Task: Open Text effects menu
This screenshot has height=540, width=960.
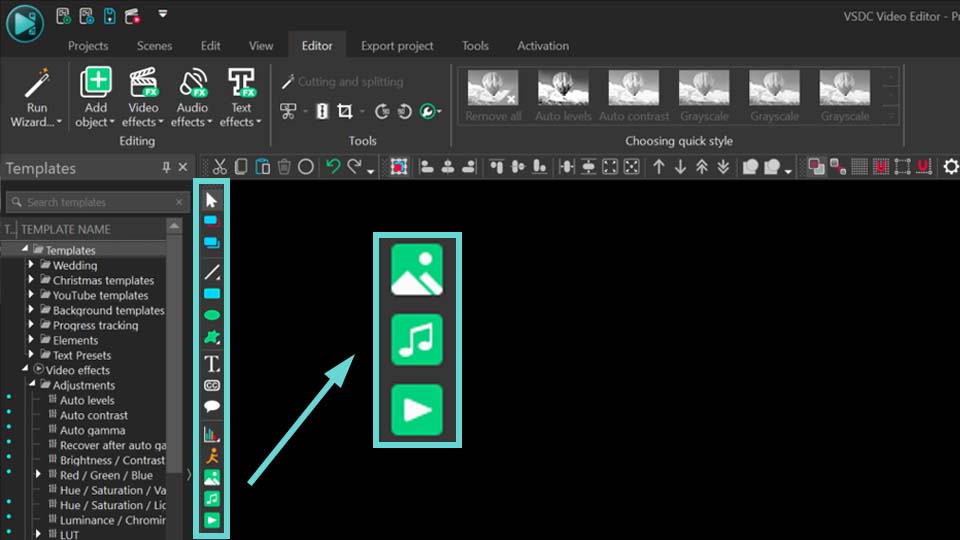Action: pyautogui.click(x=241, y=97)
